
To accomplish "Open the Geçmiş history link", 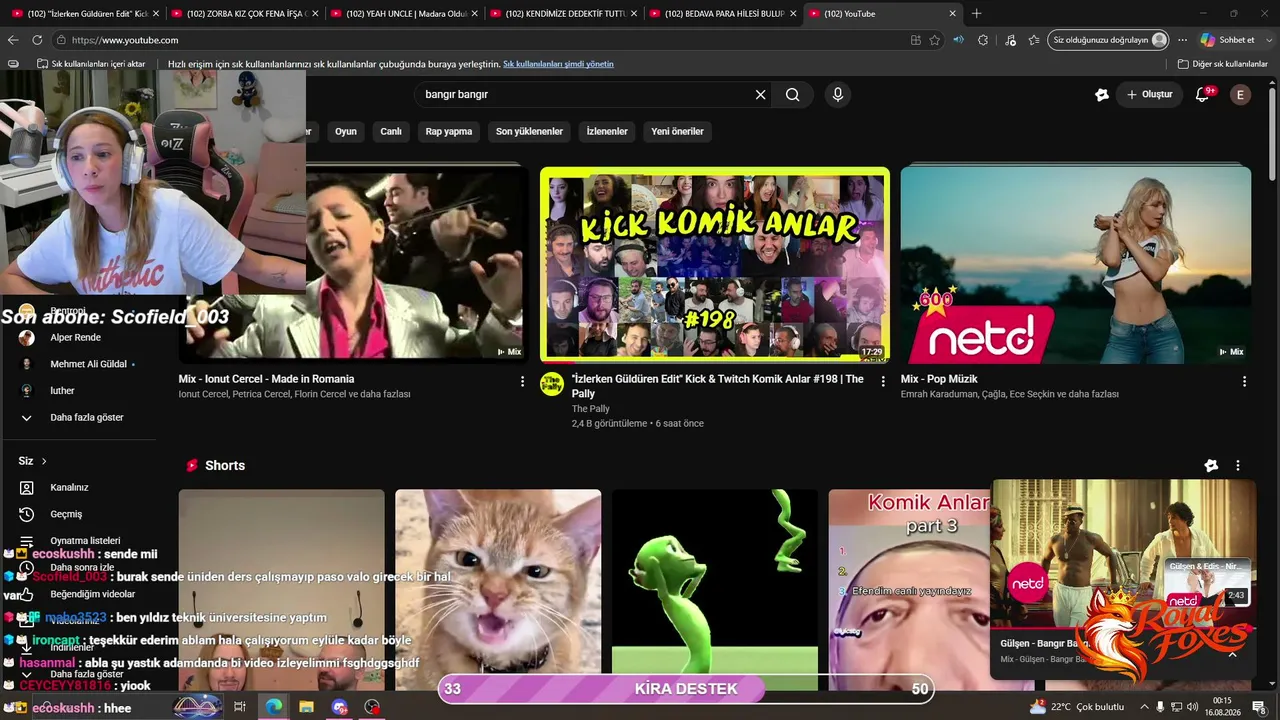I will click(66, 514).
